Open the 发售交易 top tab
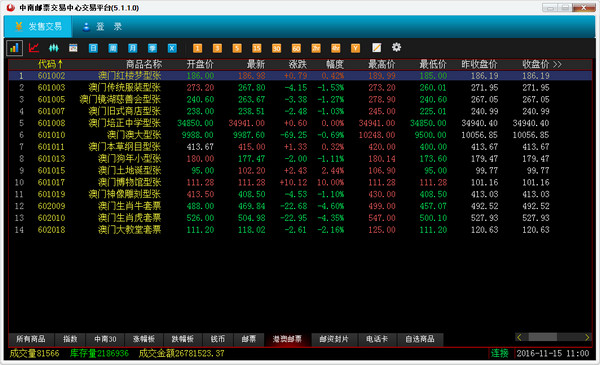 [x=38, y=26]
